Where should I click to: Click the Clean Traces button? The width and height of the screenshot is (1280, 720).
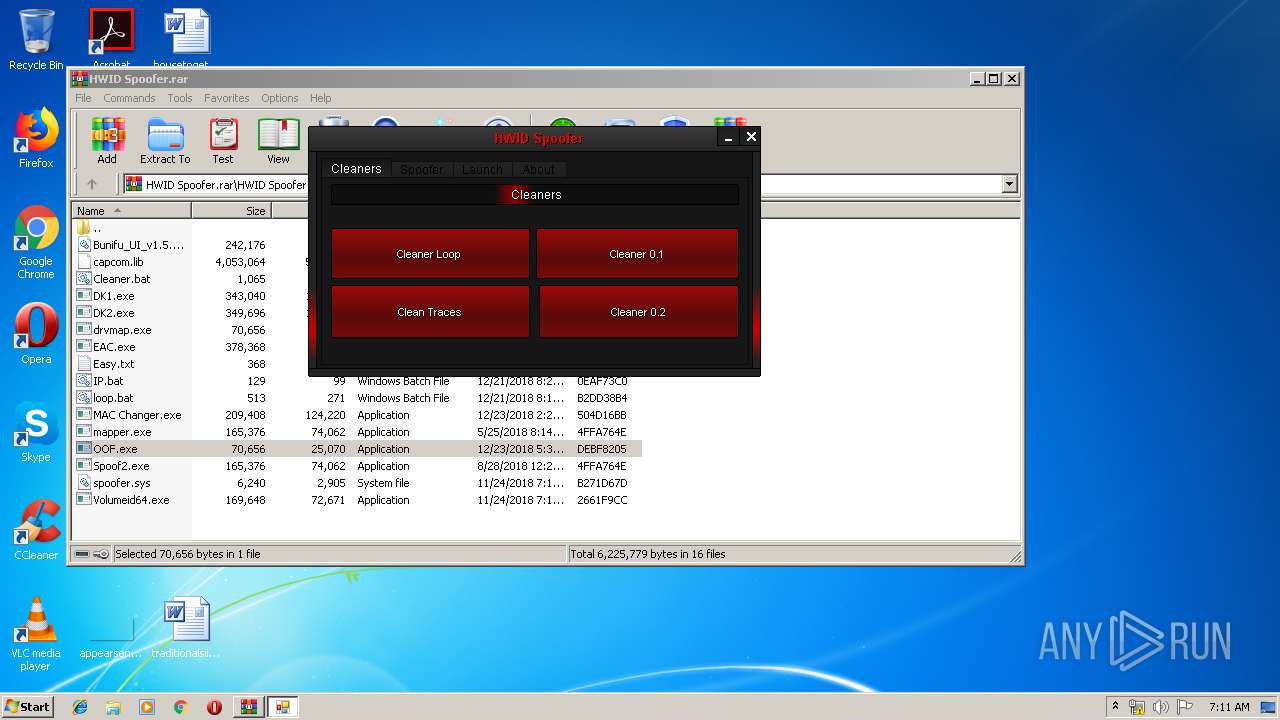429,312
